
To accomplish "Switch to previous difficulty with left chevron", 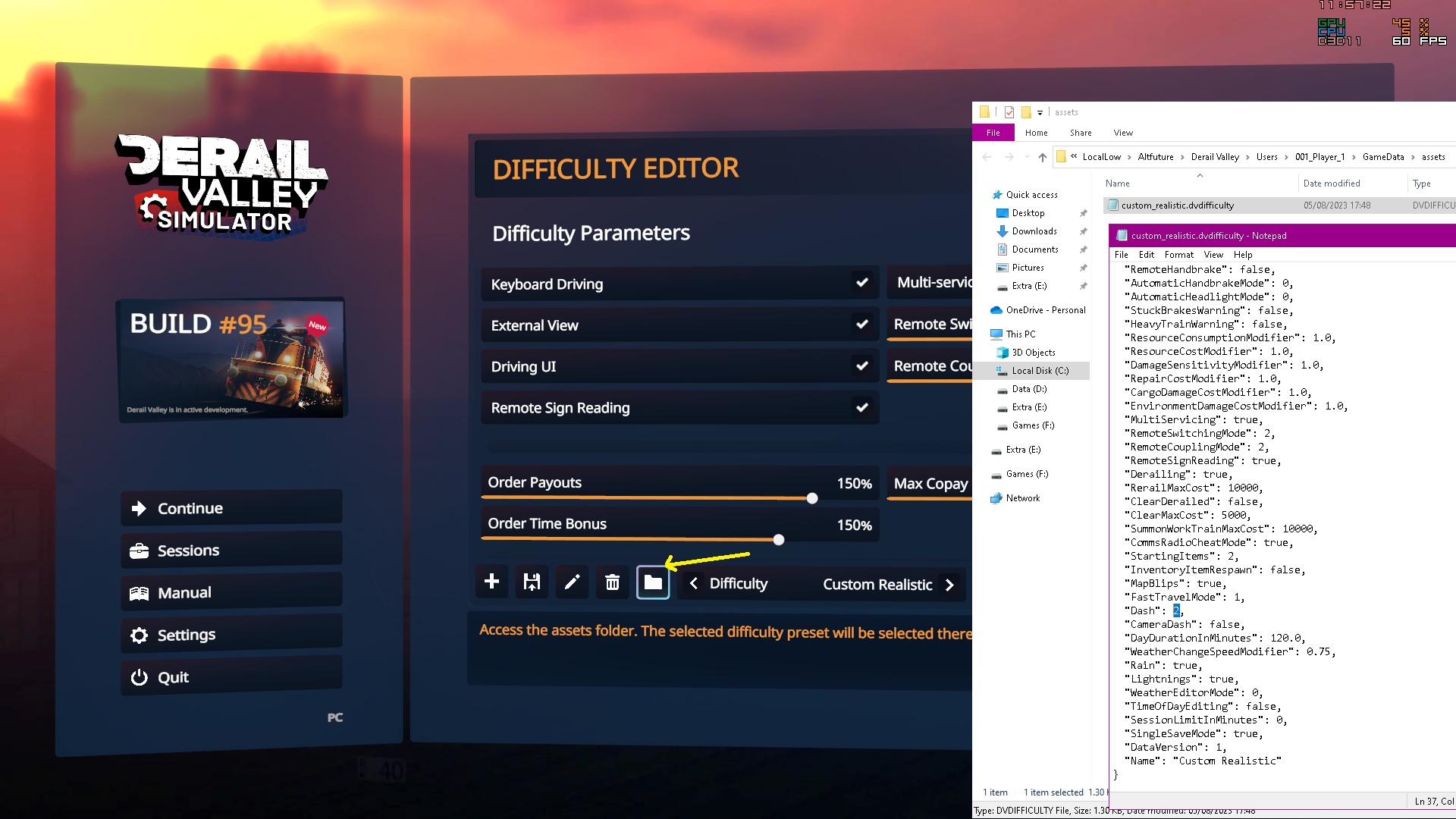I will click(x=693, y=584).
